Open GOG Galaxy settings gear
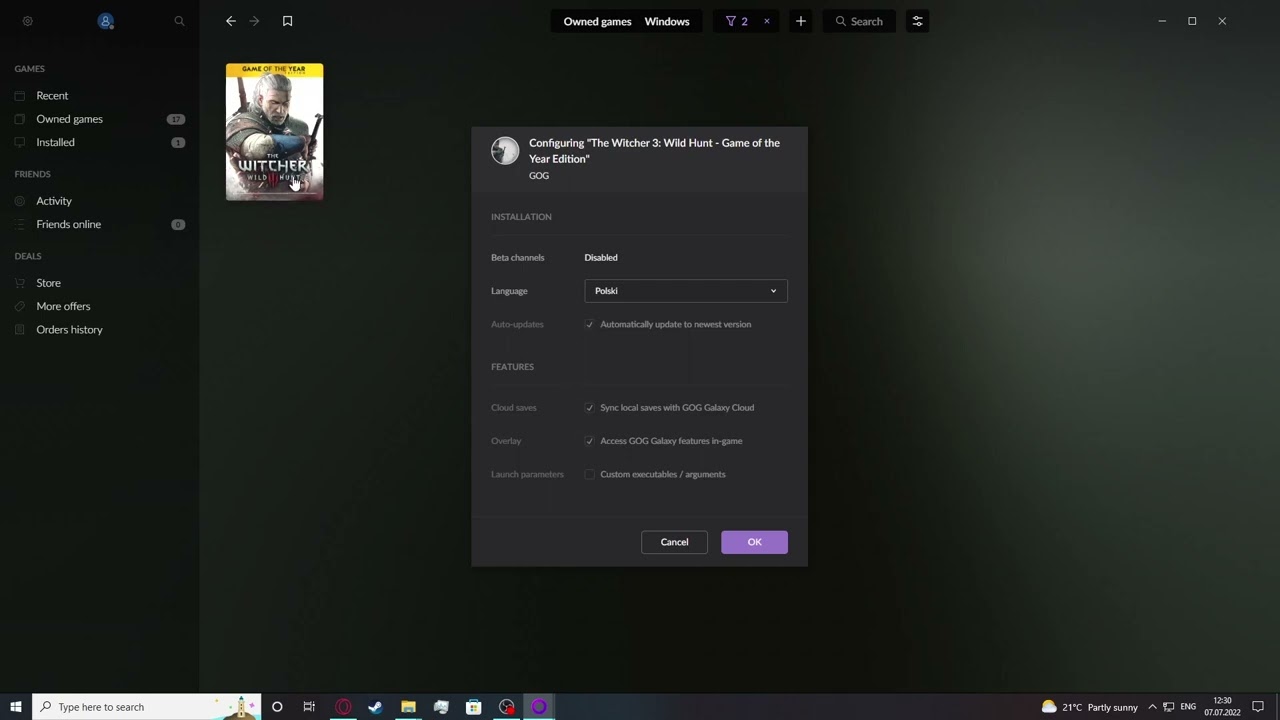1280x720 pixels. point(28,21)
